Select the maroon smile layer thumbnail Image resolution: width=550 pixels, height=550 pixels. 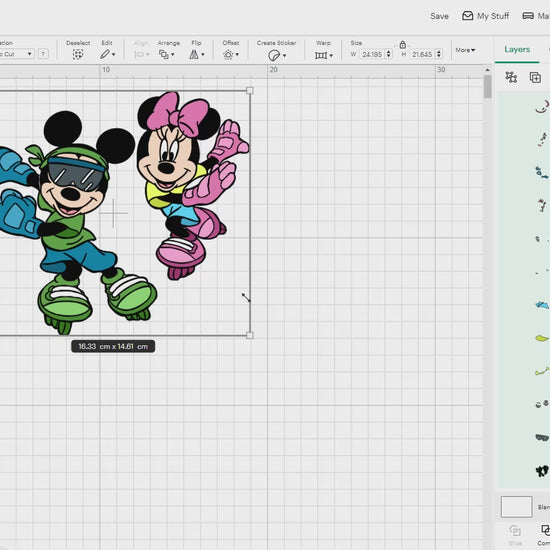pos(542,107)
